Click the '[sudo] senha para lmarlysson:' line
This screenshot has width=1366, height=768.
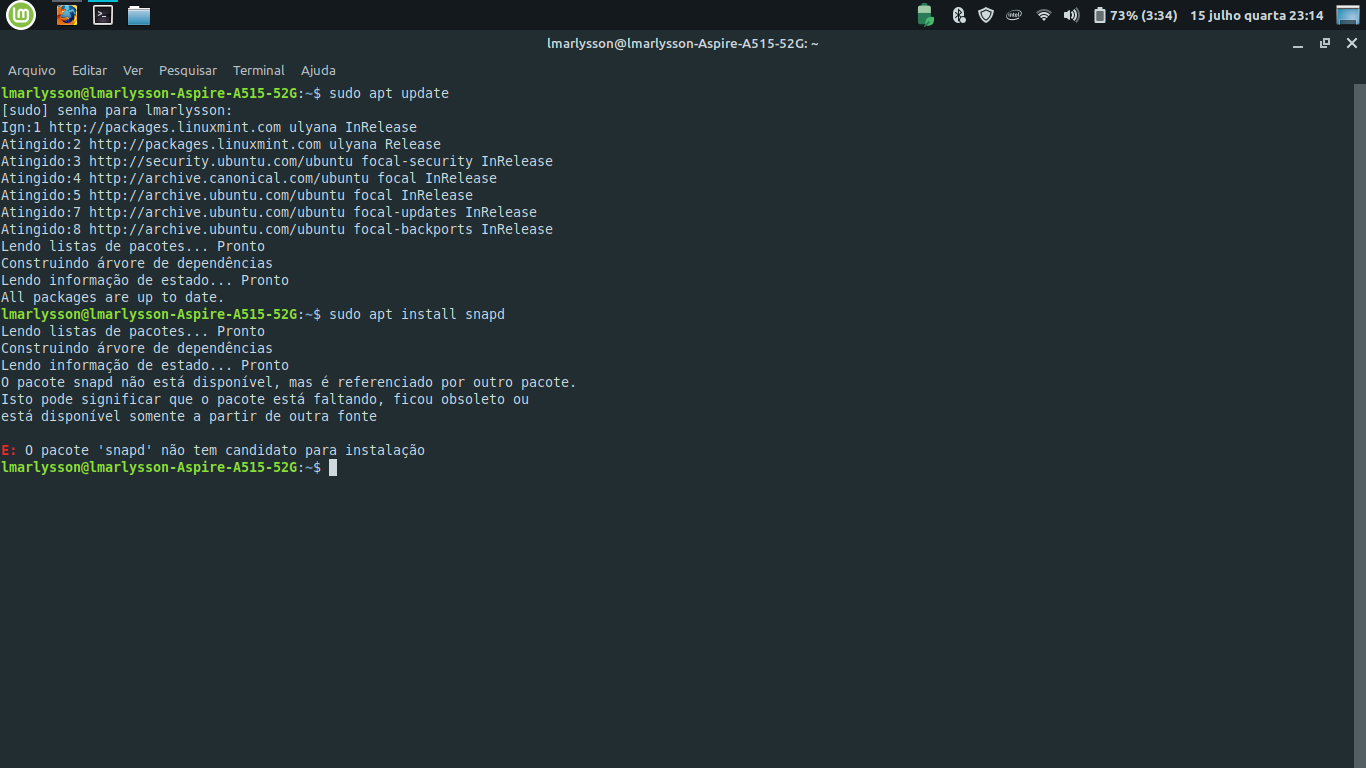(x=117, y=110)
